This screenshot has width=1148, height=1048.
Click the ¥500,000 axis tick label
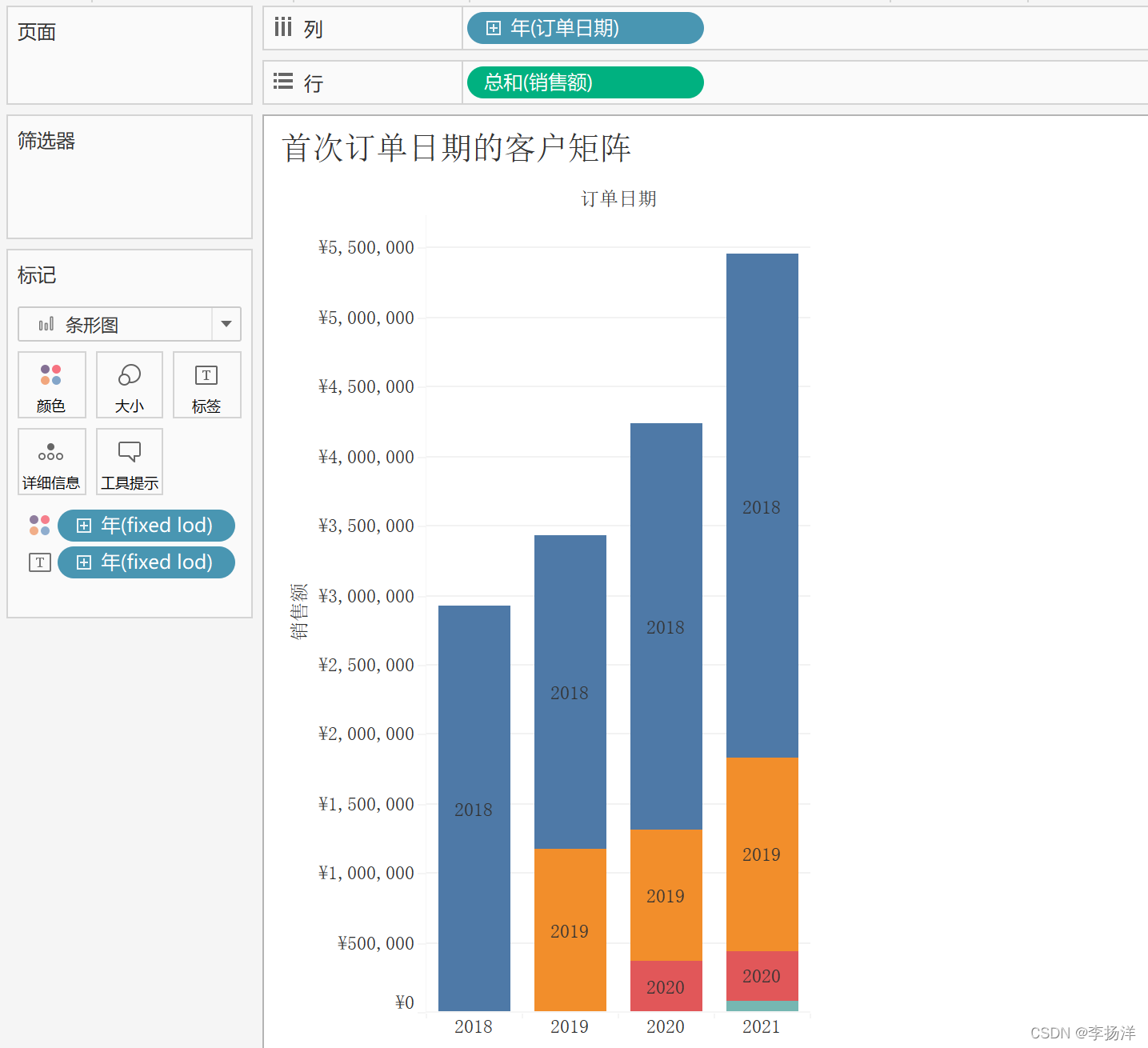(x=376, y=943)
